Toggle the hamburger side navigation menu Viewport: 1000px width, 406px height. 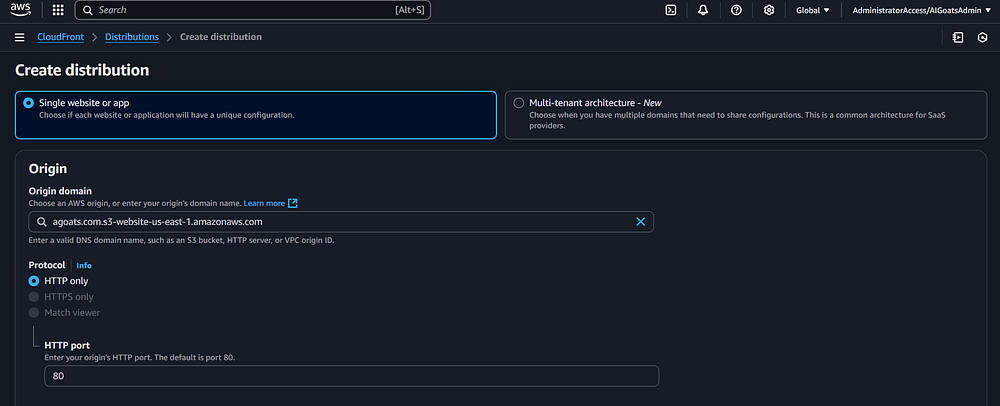(x=20, y=37)
